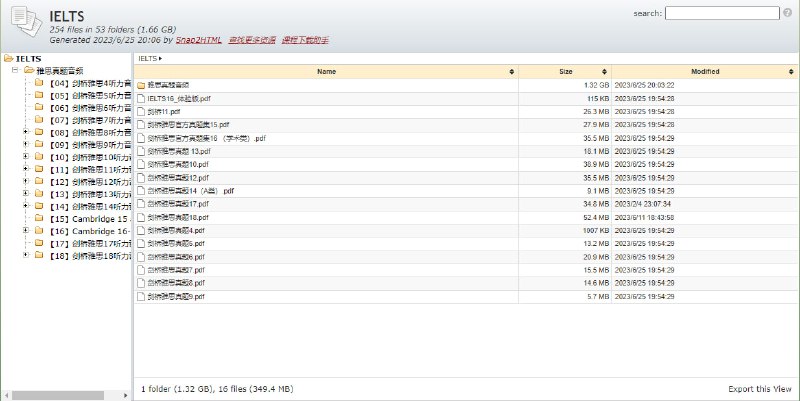Click the folder icon of 【04】 tree item
Image resolution: width=800 pixels, height=401 pixels.
point(39,83)
